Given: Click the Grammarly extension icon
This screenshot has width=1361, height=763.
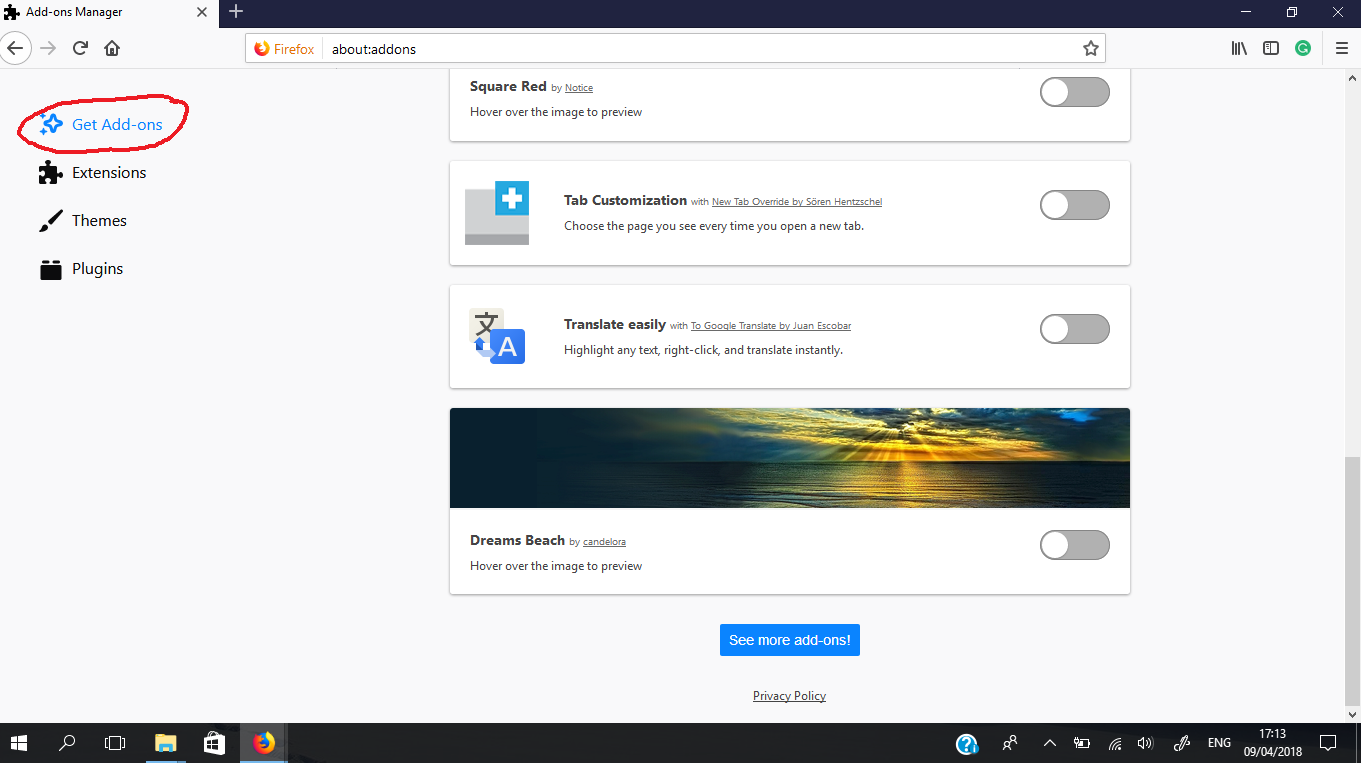Looking at the screenshot, I should (1303, 48).
